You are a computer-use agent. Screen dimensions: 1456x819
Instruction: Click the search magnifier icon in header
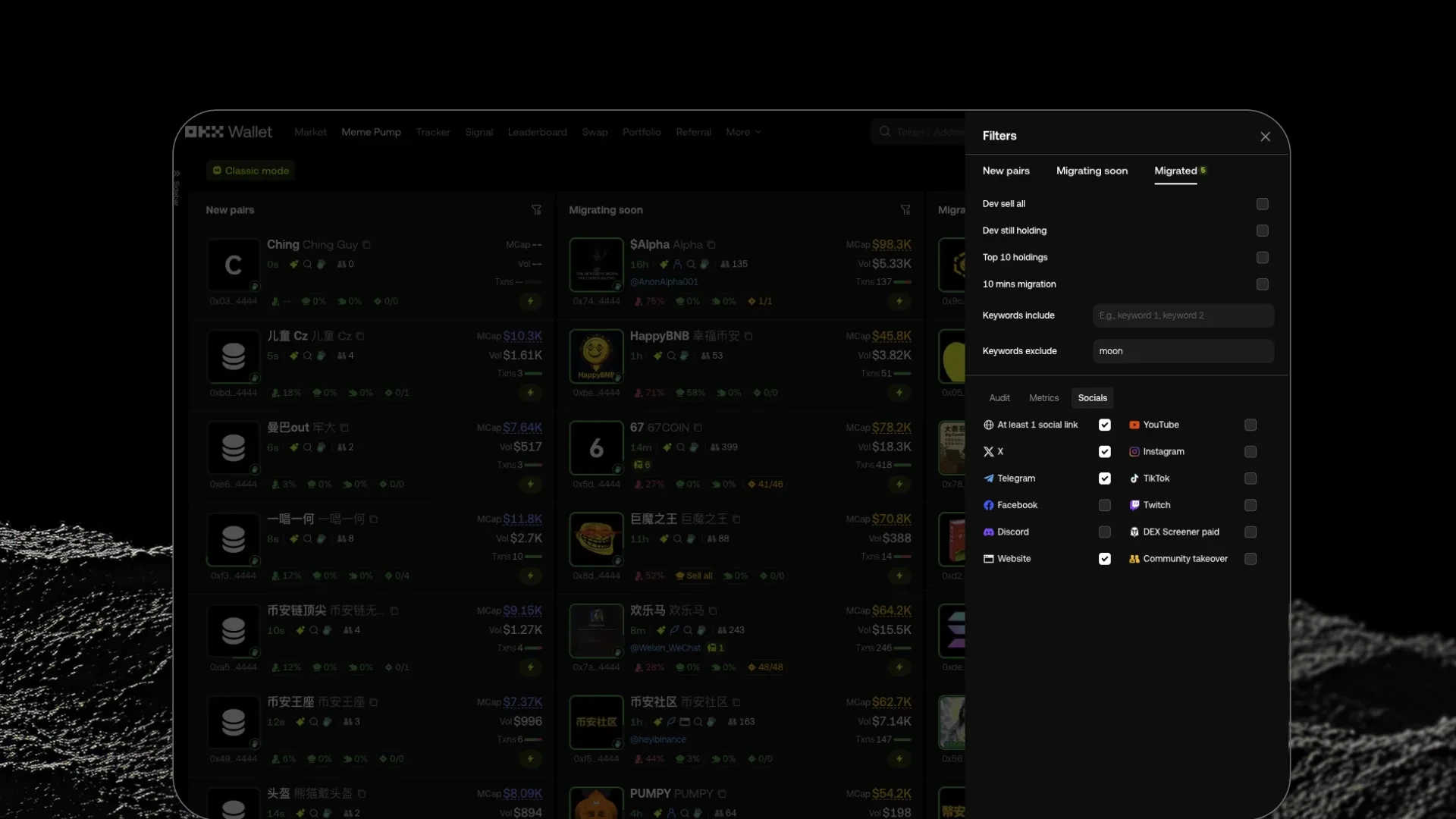click(x=884, y=132)
